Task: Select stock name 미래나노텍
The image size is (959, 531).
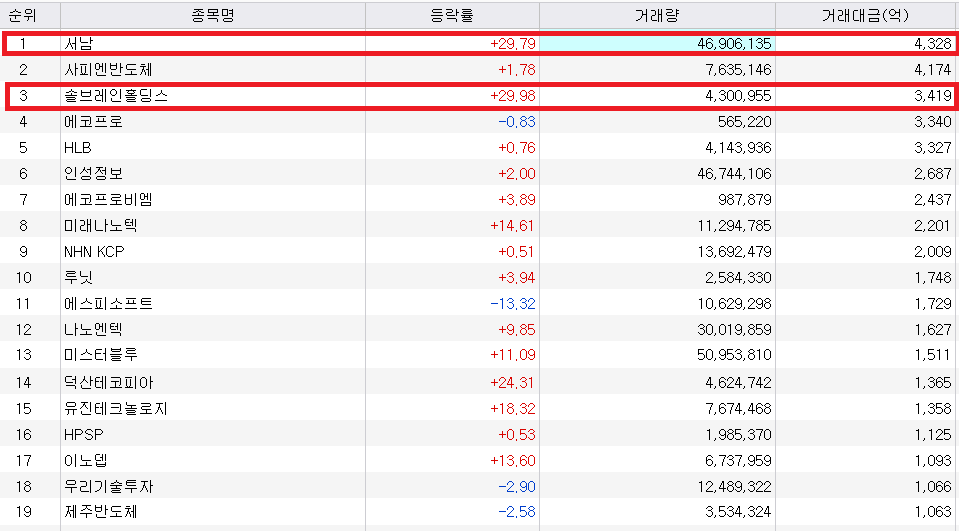Action: pyautogui.click(x=101, y=226)
